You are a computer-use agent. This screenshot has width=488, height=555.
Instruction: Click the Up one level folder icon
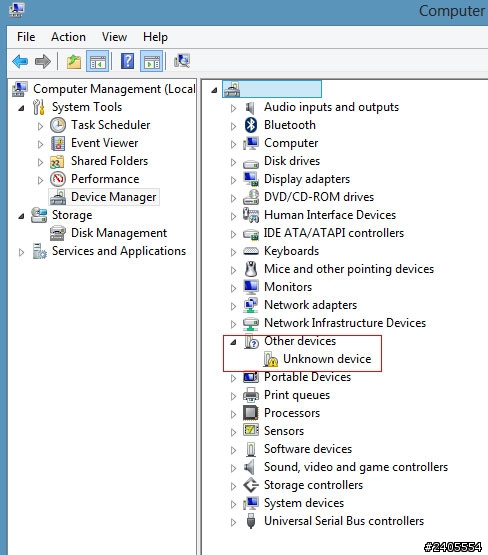point(74,62)
